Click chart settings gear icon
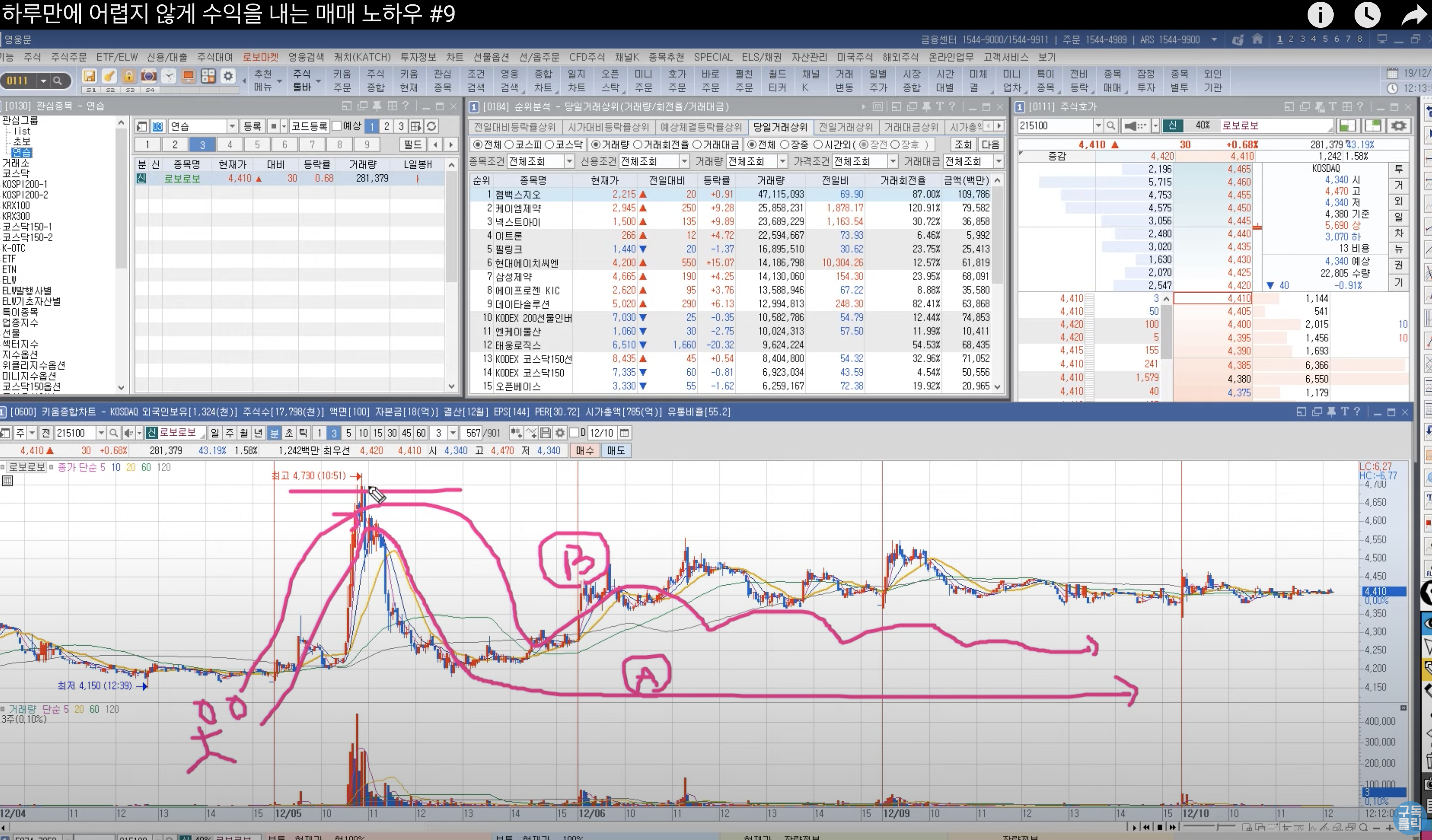Viewport: 1432px width, 840px height. (x=560, y=433)
